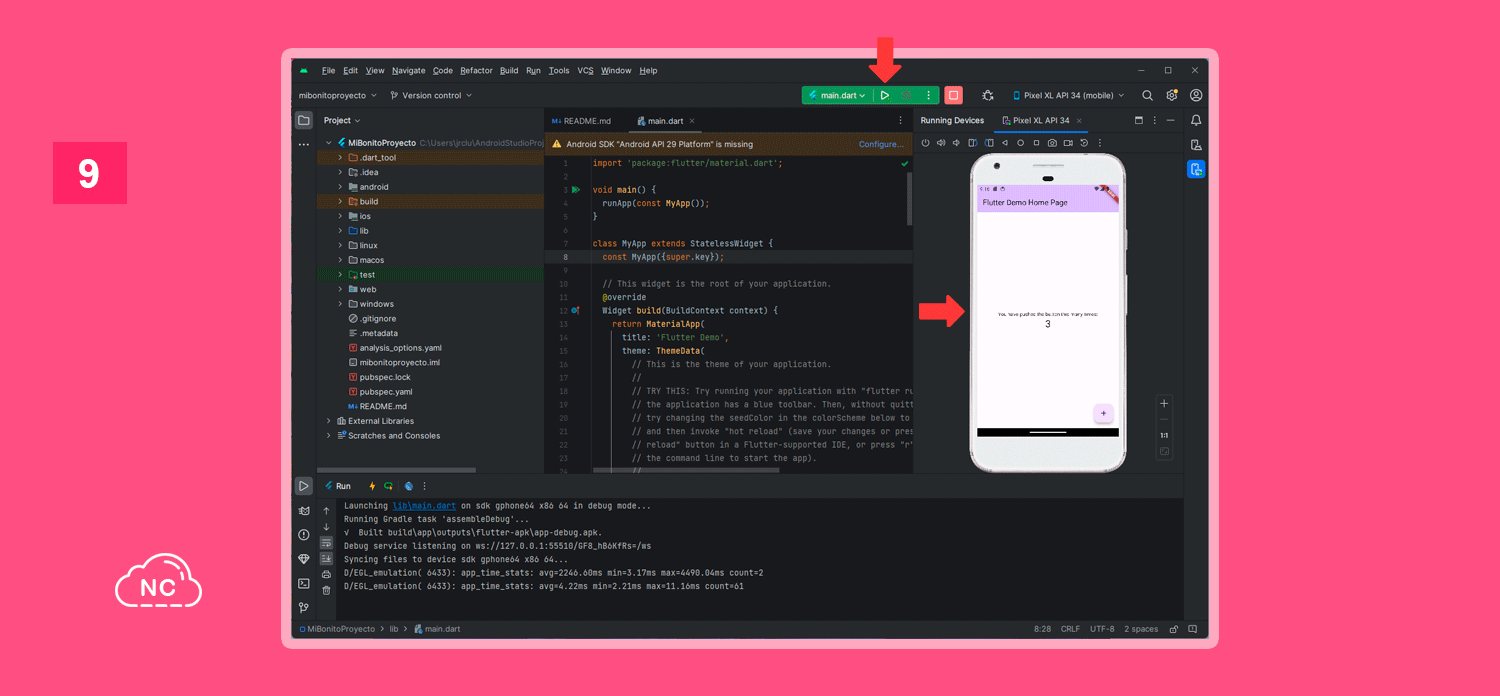Open Search Everywhere magnifier icon
The width and height of the screenshot is (1500, 696).
click(x=1147, y=95)
